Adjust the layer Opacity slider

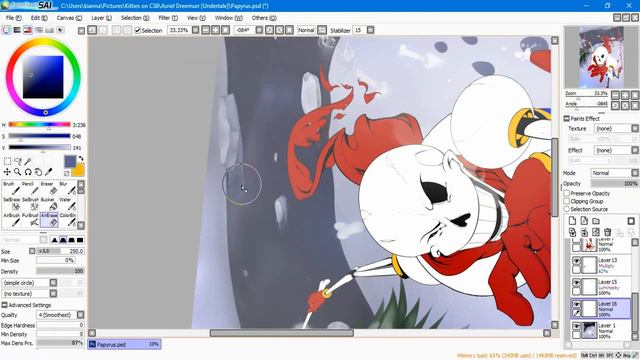point(614,184)
